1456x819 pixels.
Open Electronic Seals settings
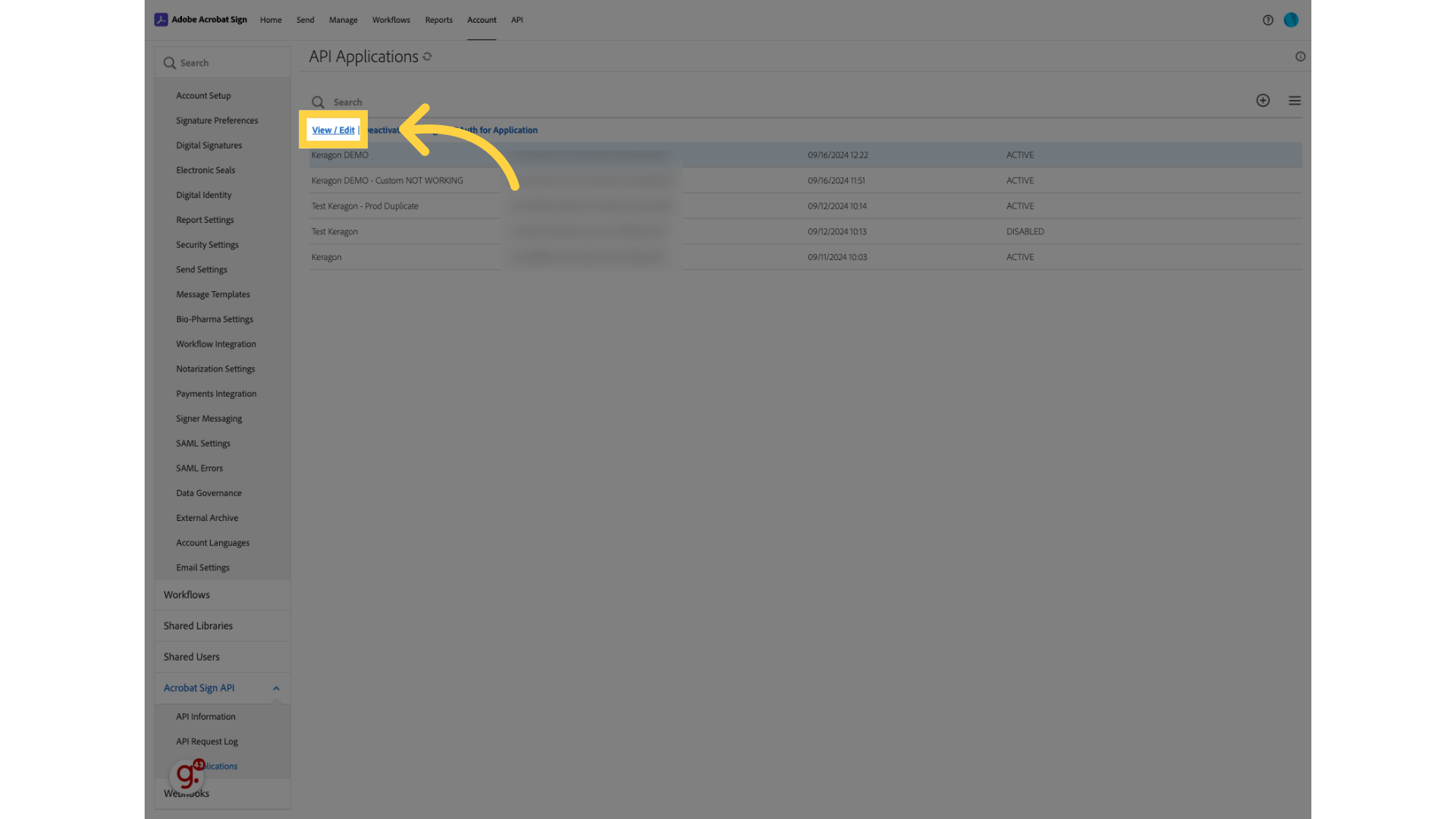(x=206, y=171)
